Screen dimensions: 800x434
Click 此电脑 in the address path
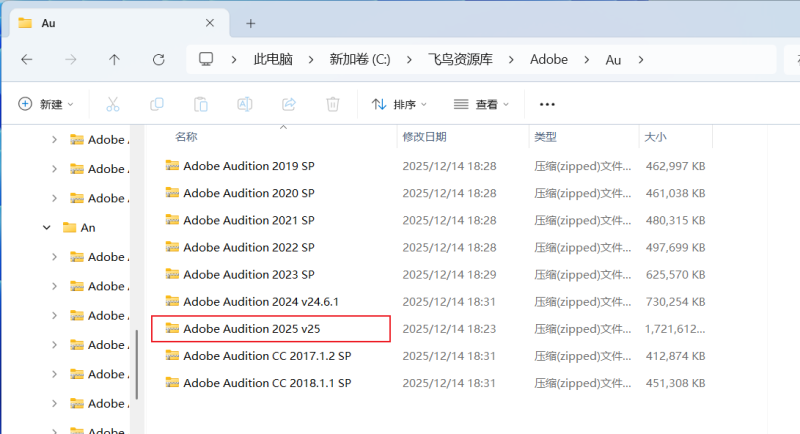(273, 60)
